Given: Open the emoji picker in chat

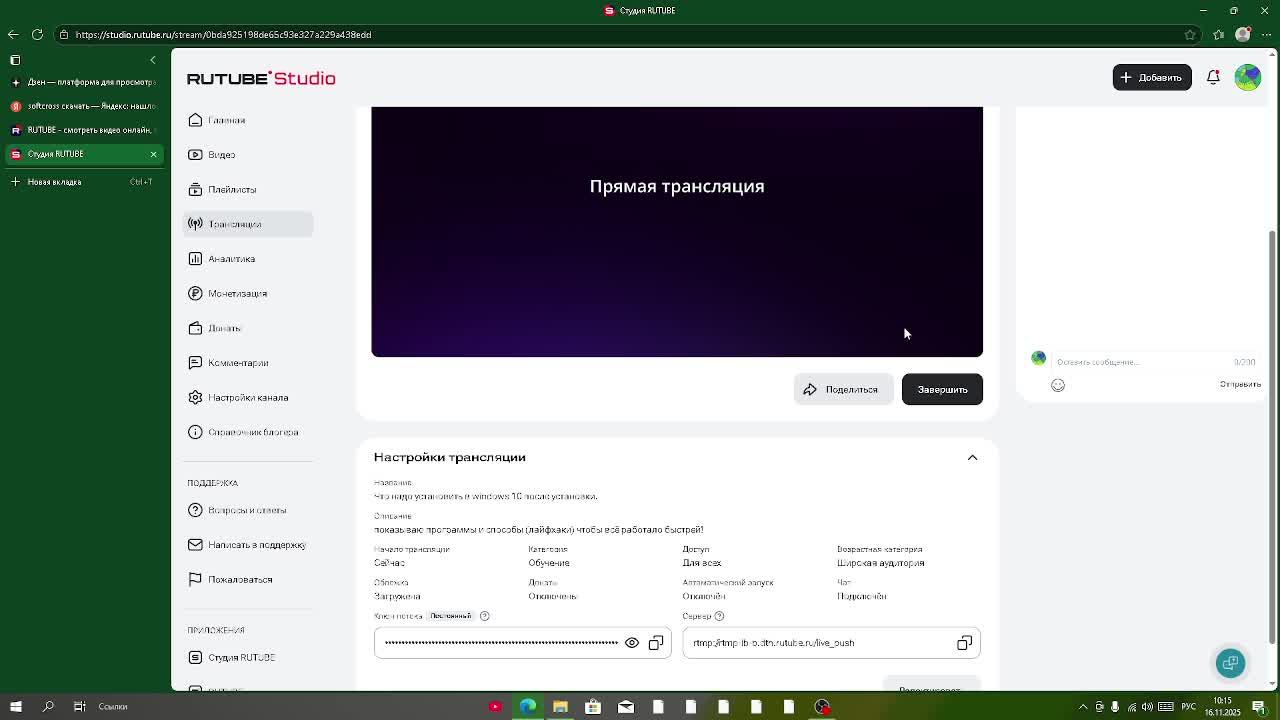Looking at the screenshot, I should tap(1058, 385).
